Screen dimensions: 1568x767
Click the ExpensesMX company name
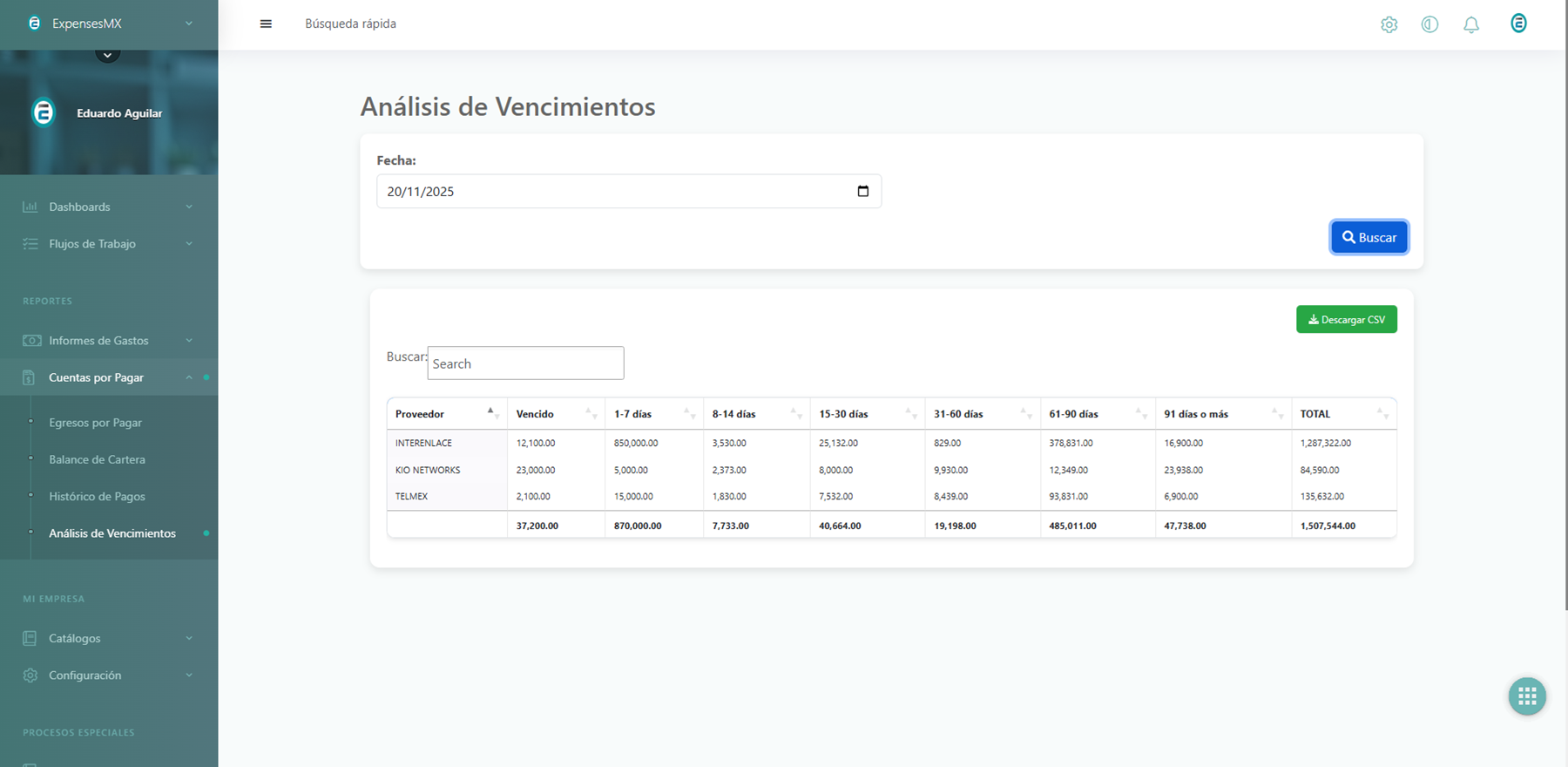[86, 24]
